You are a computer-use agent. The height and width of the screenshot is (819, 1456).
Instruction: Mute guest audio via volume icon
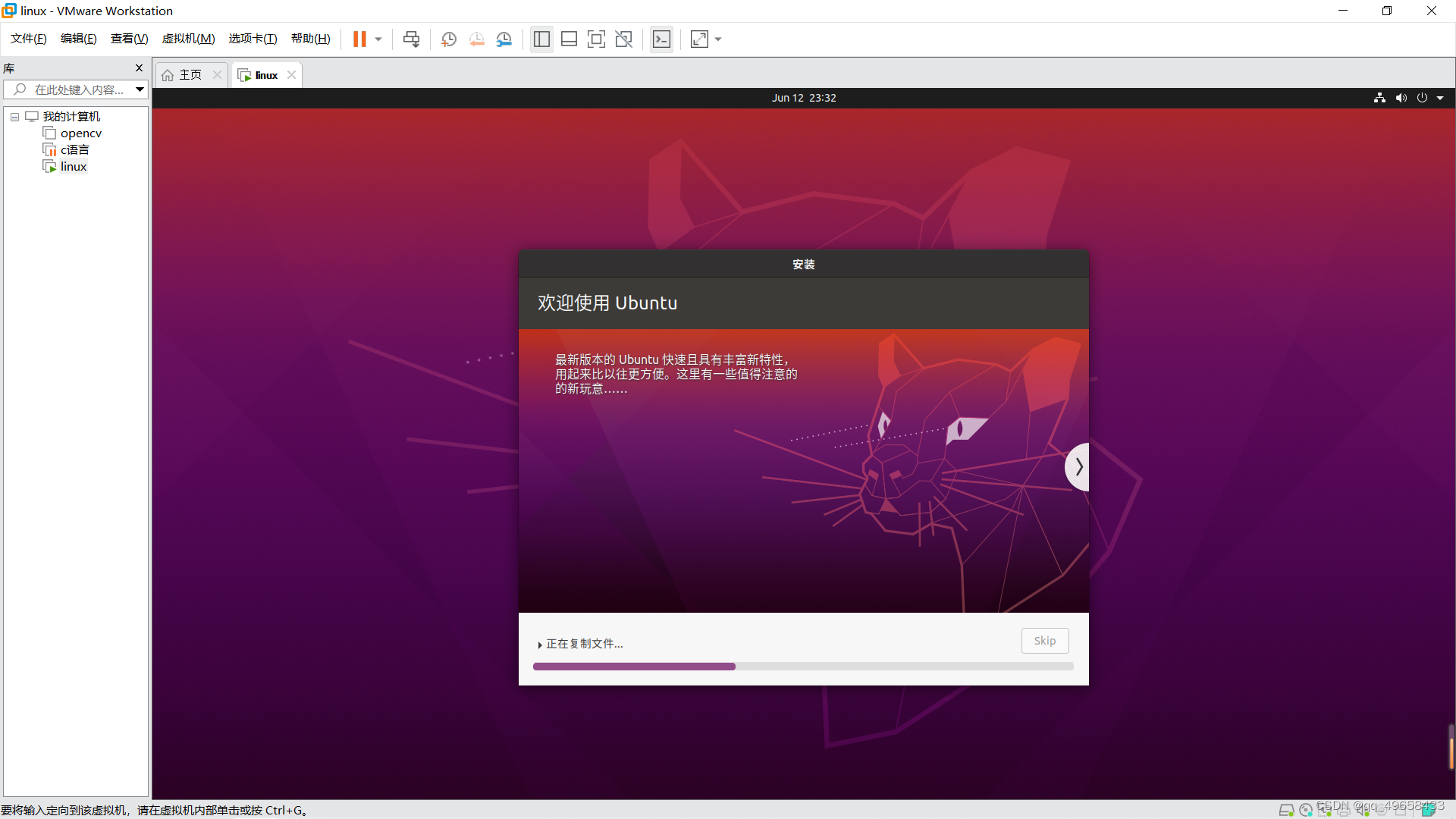coord(1401,98)
